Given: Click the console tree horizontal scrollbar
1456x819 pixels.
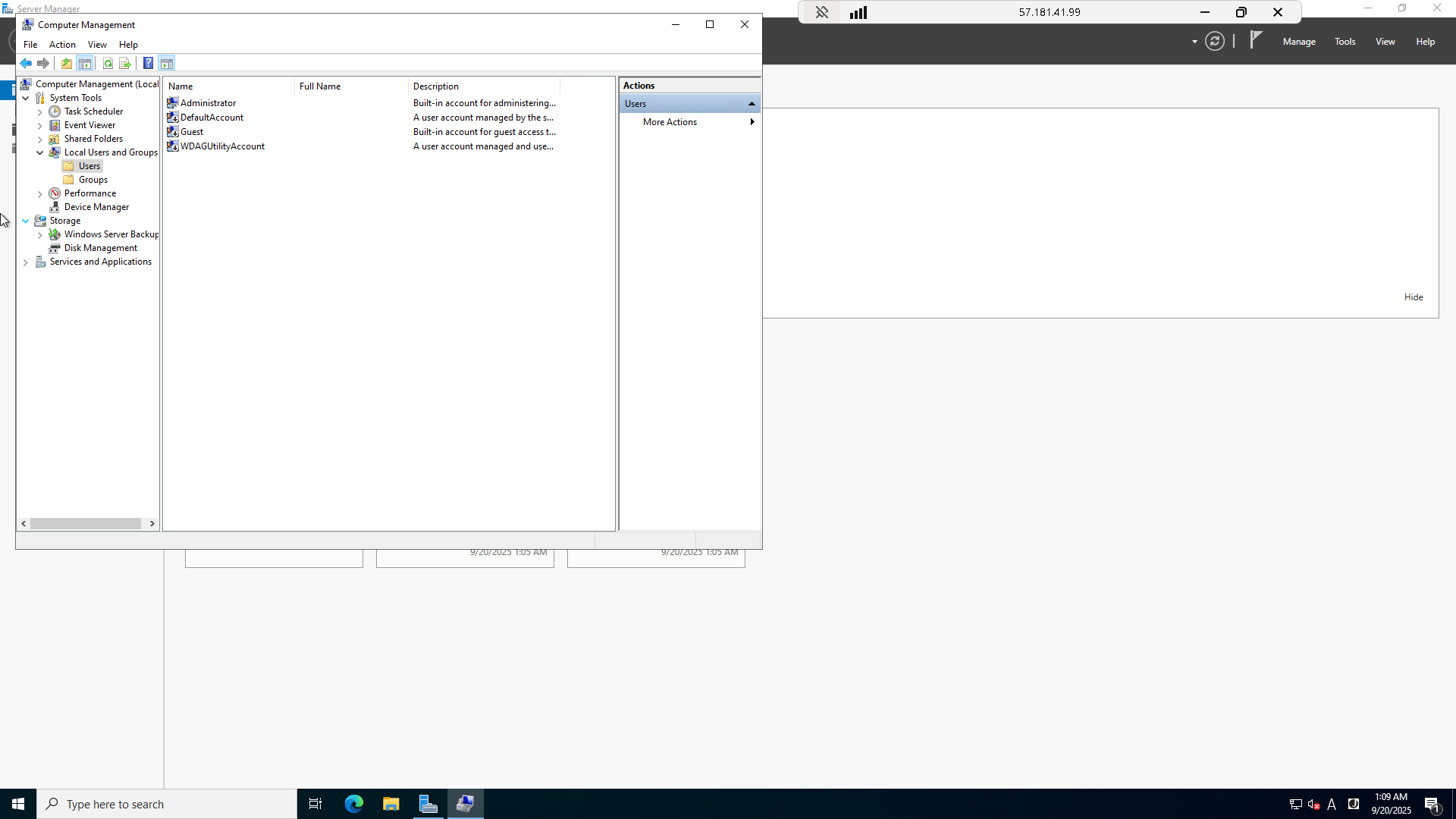Looking at the screenshot, I should (x=86, y=524).
